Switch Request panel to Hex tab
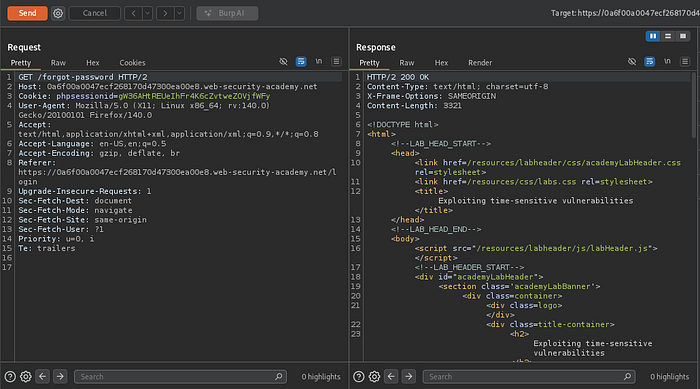700x389 pixels. (93, 63)
